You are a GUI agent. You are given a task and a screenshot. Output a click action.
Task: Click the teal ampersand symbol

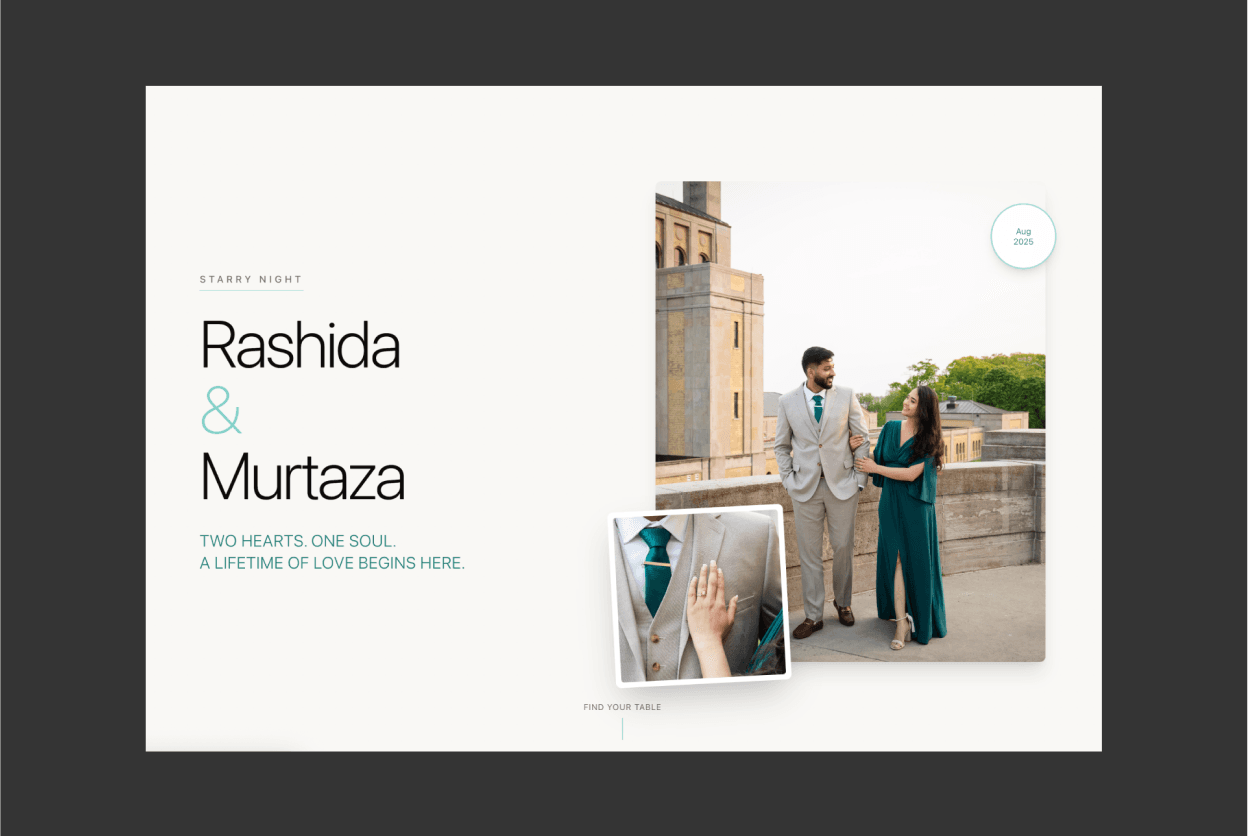pyautogui.click(x=221, y=410)
